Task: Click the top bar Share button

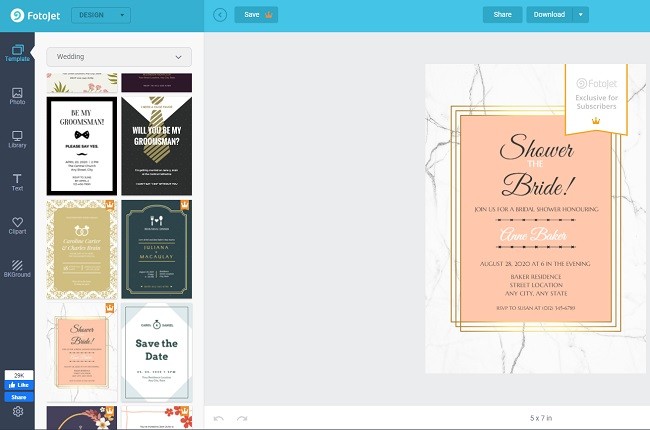Action: (x=502, y=15)
